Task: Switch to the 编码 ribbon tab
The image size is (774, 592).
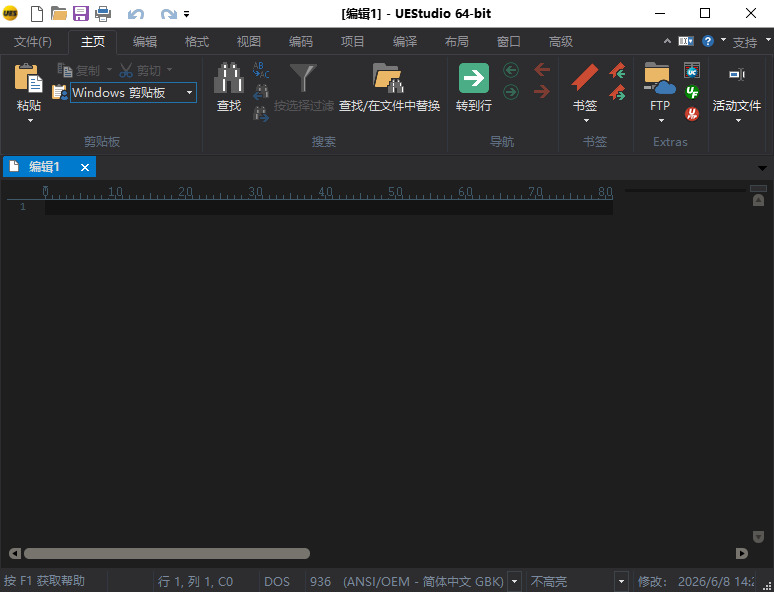Action: (301, 41)
